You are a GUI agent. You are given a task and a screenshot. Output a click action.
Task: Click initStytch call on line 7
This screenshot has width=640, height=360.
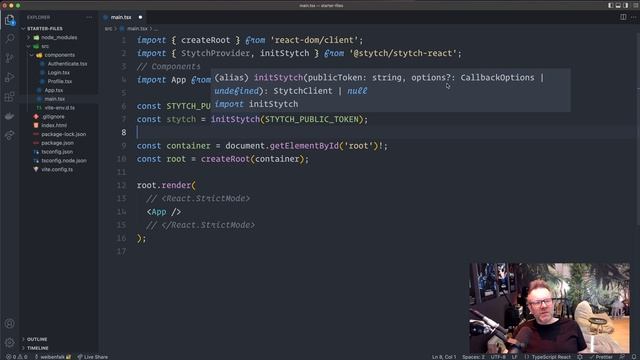pos(235,119)
